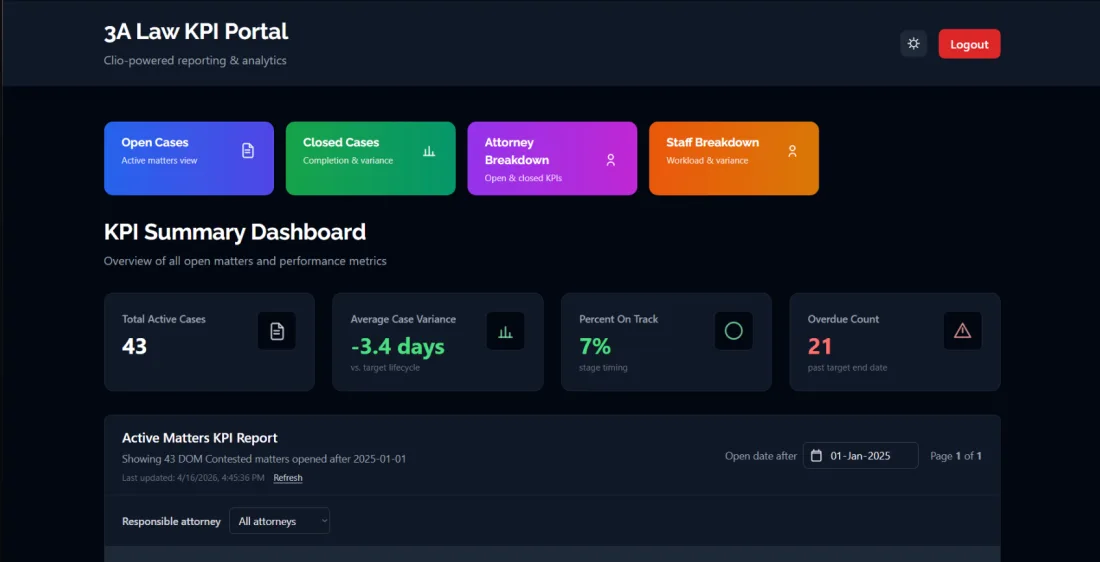Image resolution: width=1100 pixels, height=562 pixels.
Task: Go to Attorney Breakdown view
Action: [x=552, y=158]
